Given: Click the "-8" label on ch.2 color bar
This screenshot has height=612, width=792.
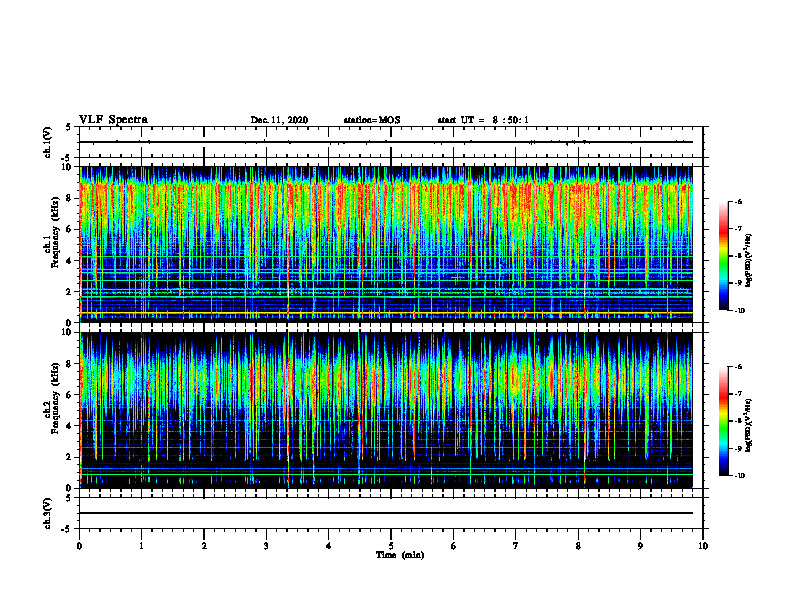Looking at the screenshot, I should (738, 421).
